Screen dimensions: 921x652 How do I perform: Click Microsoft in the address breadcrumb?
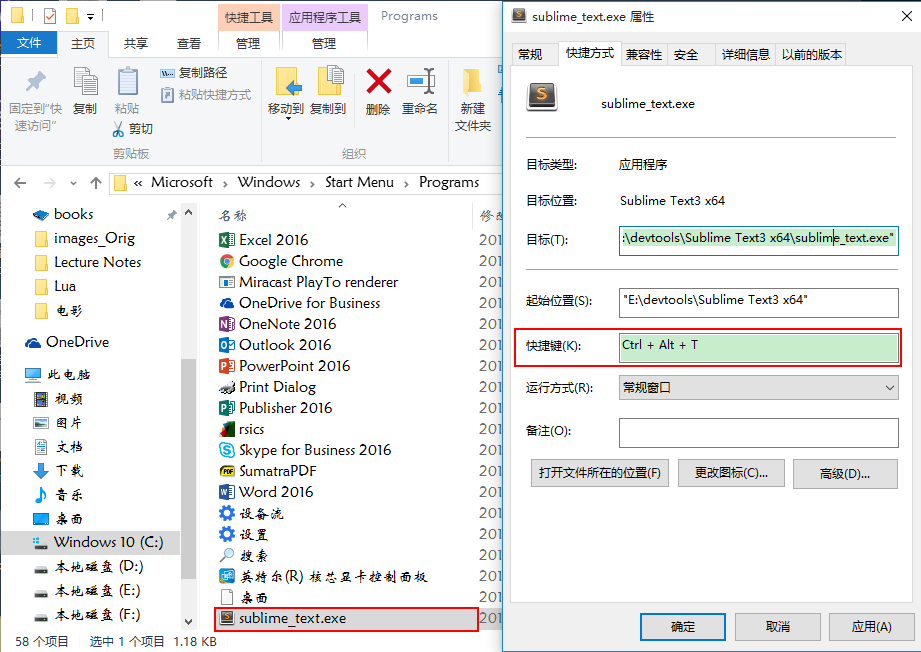(x=182, y=183)
